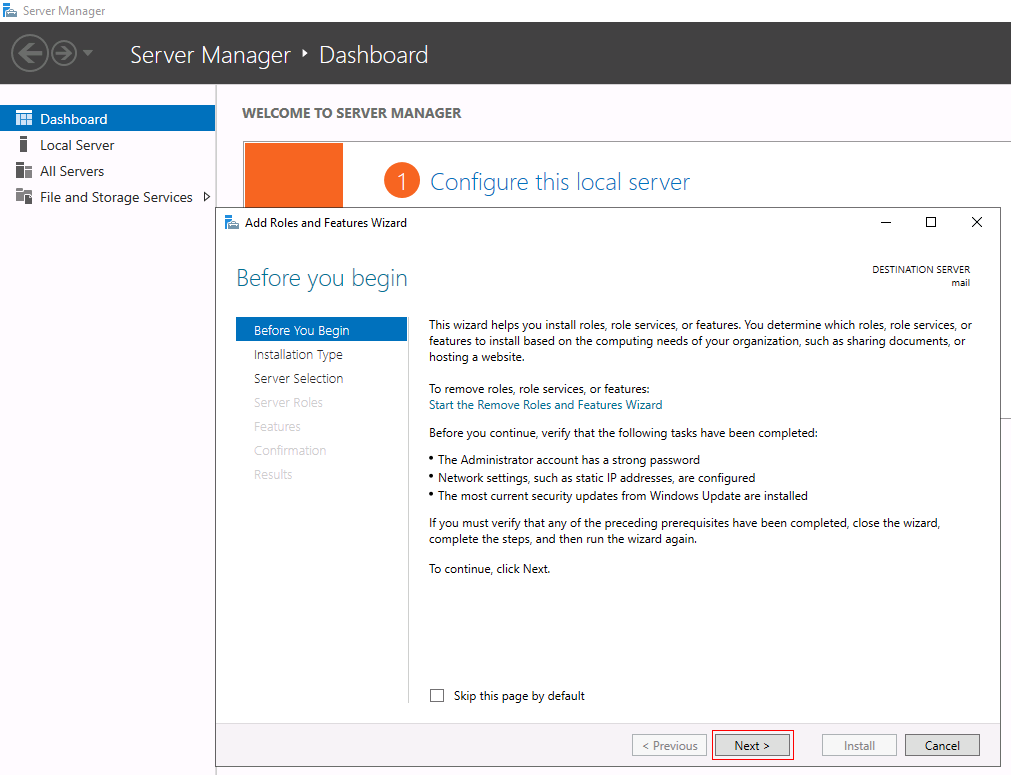The height and width of the screenshot is (775, 1011).
Task: Click the File and Storage Services icon
Action: 24,196
